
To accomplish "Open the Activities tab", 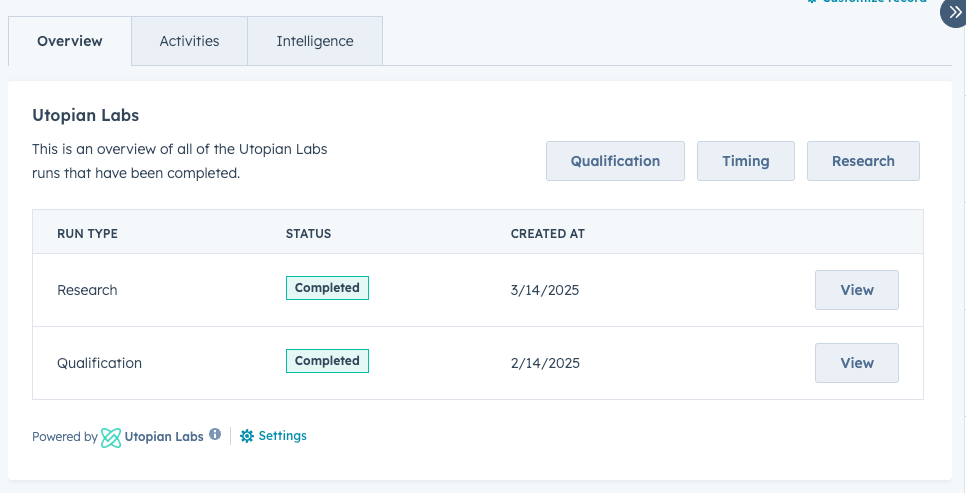I will 189,42.
